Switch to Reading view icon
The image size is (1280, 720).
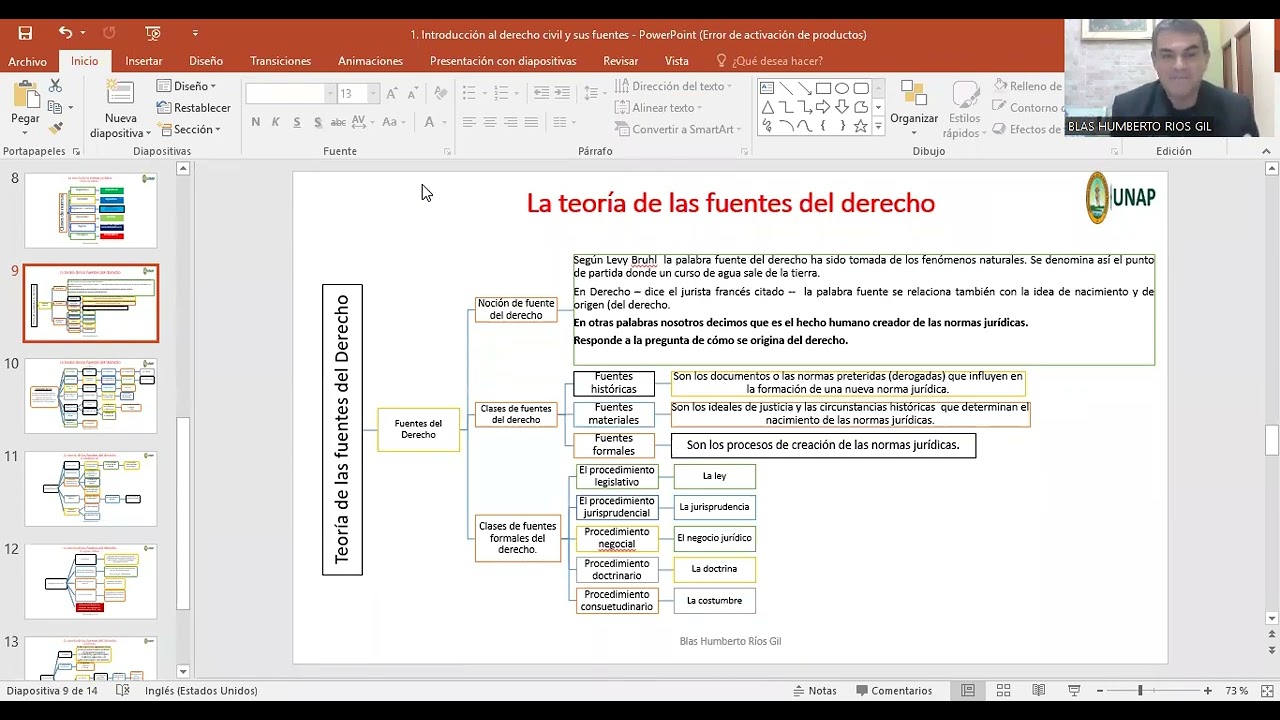pyautogui.click(x=1039, y=690)
